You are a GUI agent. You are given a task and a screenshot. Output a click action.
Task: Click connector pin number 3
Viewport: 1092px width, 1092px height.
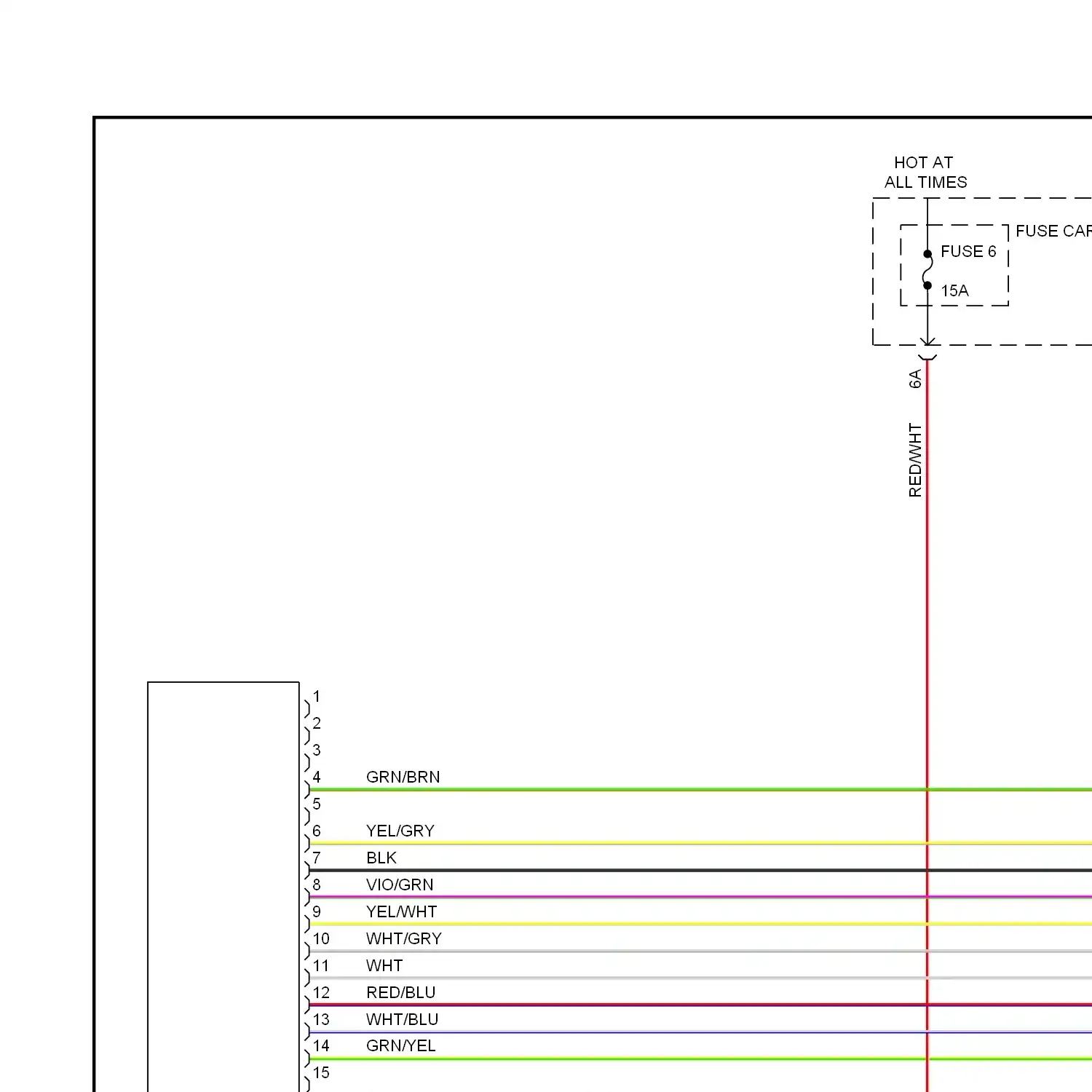coord(317,751)
